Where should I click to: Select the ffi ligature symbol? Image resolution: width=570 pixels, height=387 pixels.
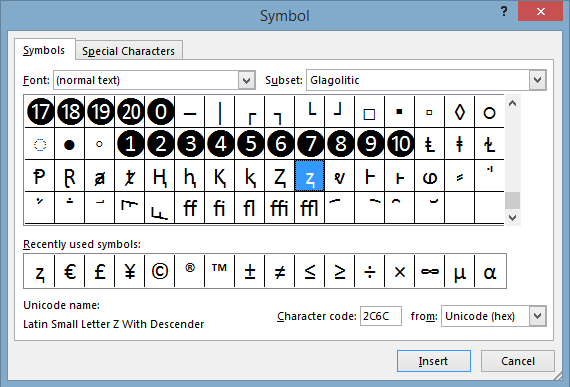pos(280,208)
